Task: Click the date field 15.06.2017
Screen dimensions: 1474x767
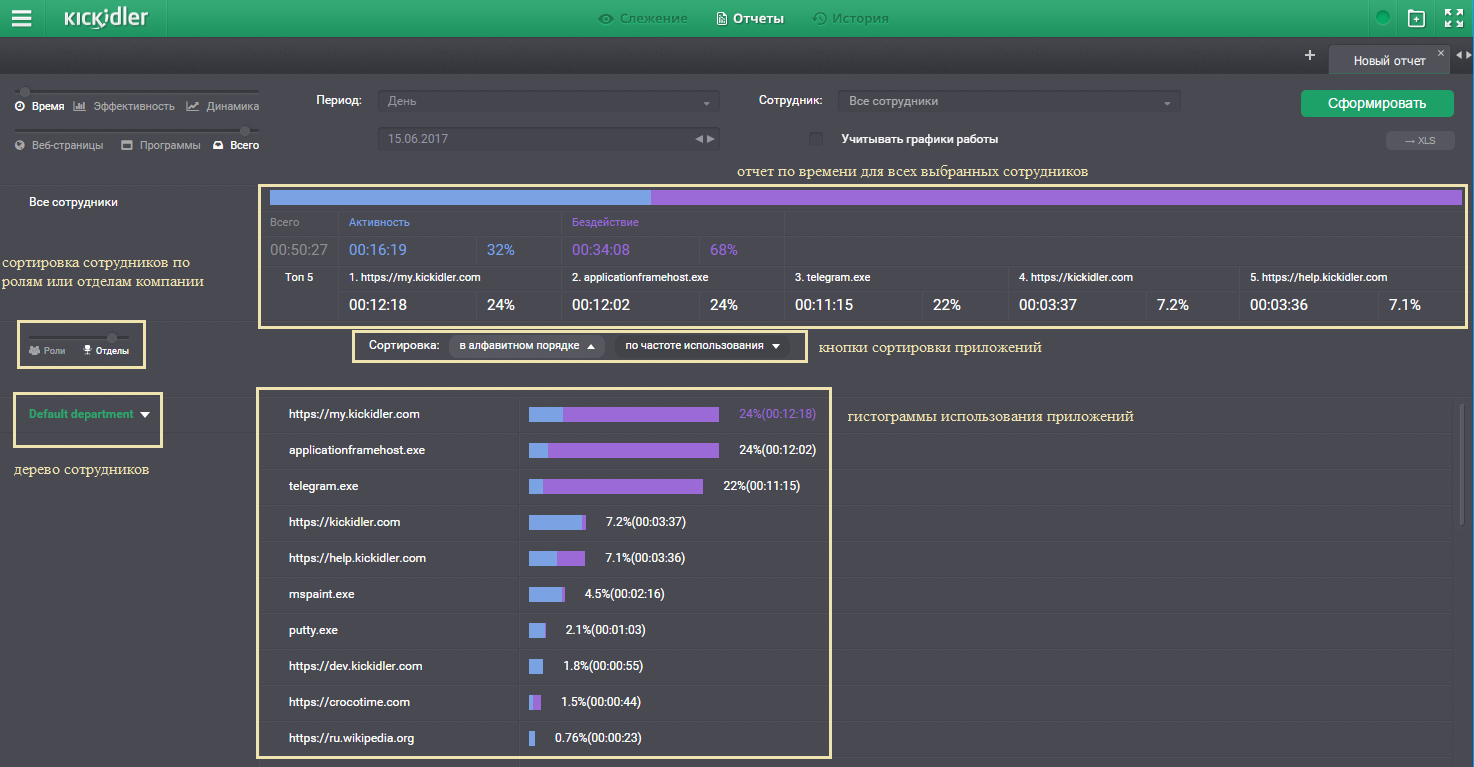Action: [548, 140]
